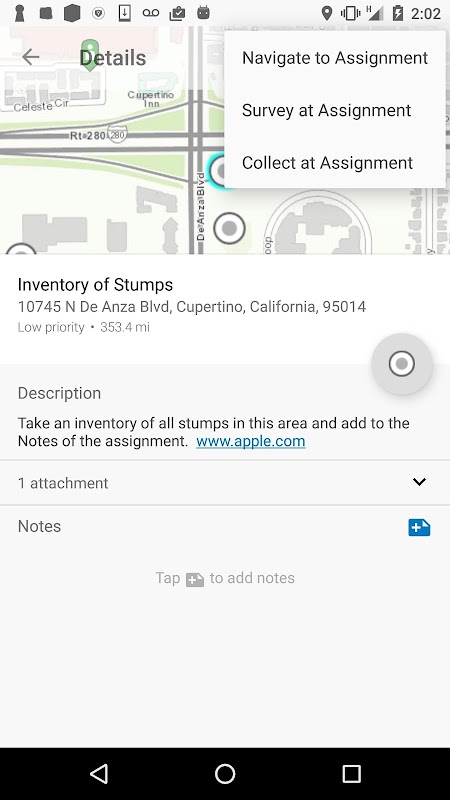This screenshot has height=800, width=450.
Task: Tap the floating assignment location button
Action: (402, 363)
